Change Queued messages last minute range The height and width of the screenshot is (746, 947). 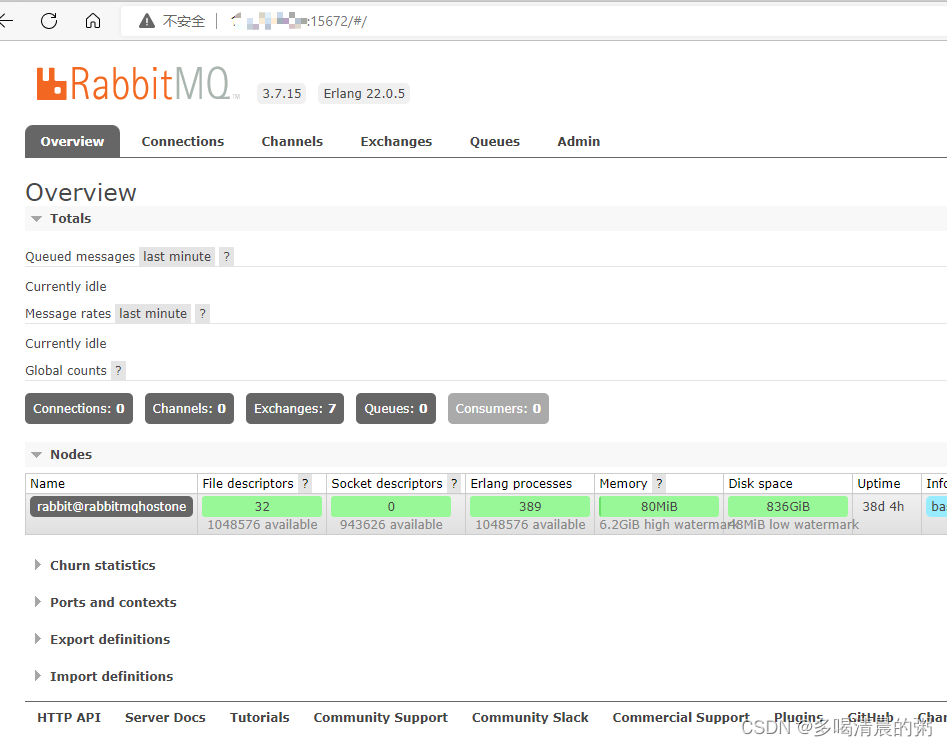tap(177, 257)
